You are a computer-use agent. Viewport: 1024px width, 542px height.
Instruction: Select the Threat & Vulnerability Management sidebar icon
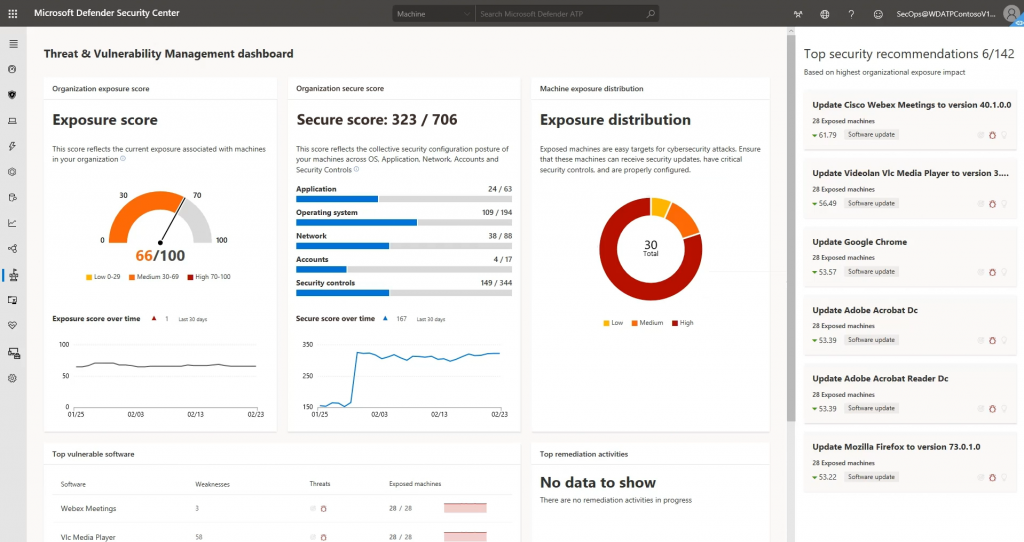click(13, 275)
